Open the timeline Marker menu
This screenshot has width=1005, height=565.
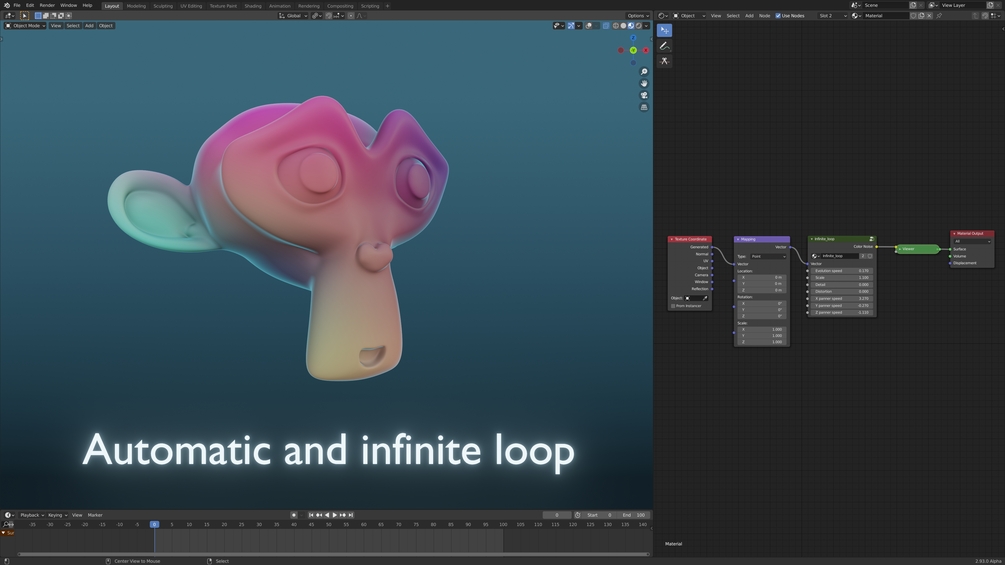[95, 515]
